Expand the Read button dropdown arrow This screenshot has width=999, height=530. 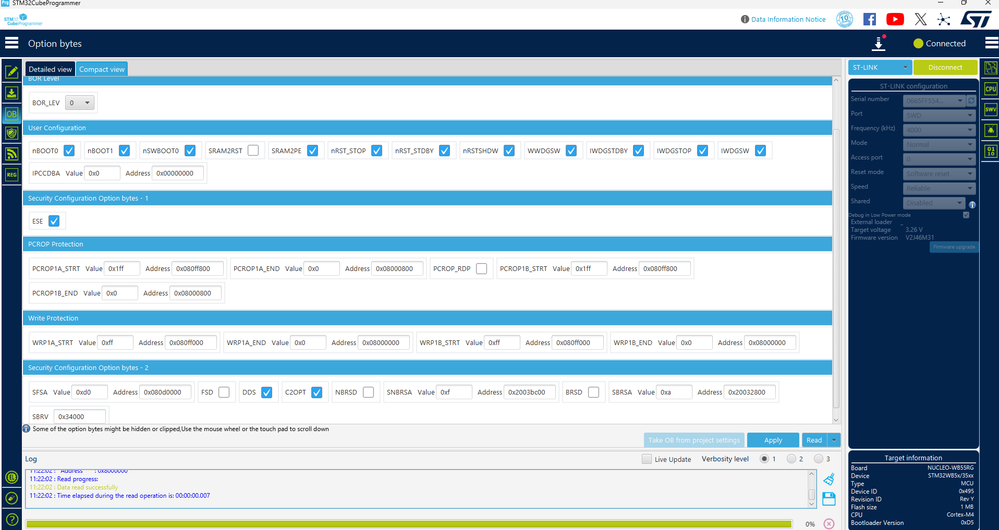(x=834, y=440)
